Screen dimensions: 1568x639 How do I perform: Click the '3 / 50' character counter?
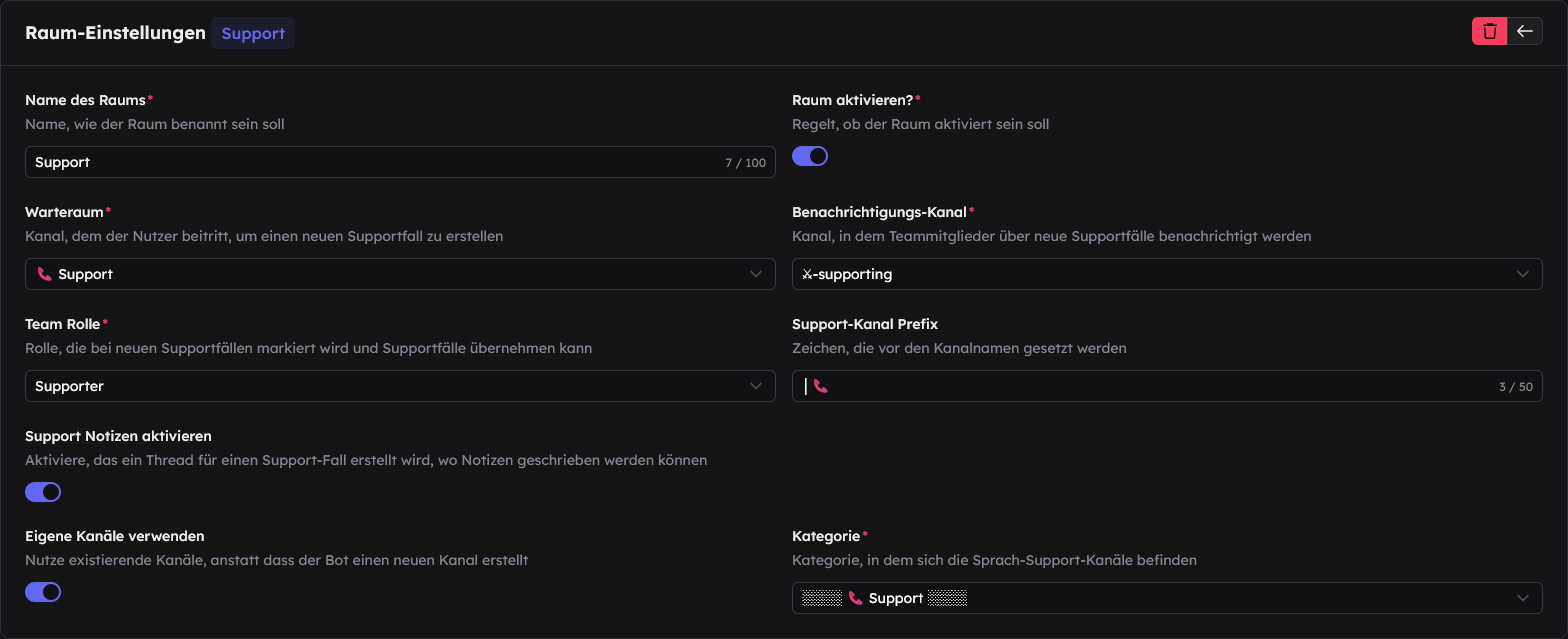coord(1515,387)
